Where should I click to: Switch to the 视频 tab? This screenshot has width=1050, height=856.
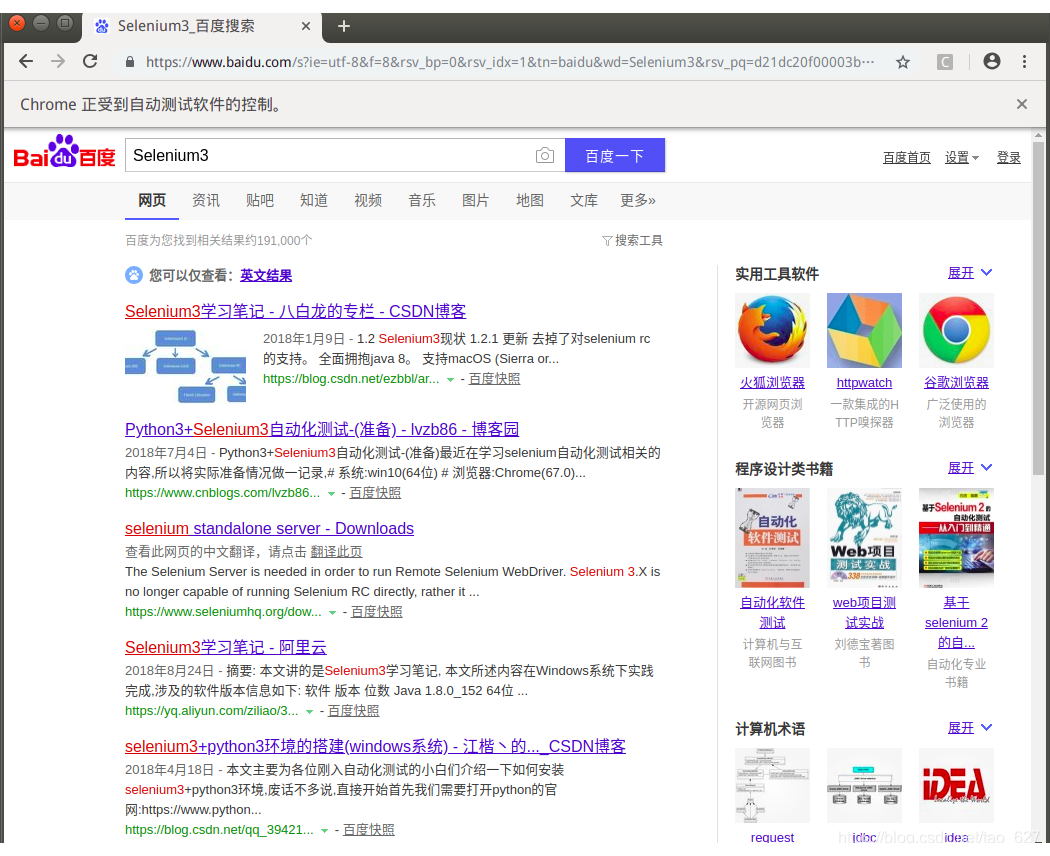pyautogui.click(x=368, y=200)
